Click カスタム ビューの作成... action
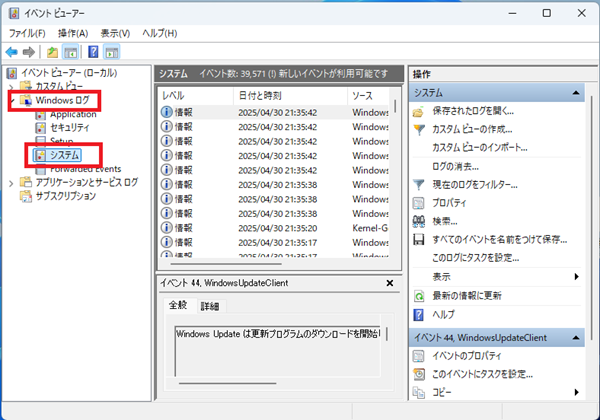 point(472,129)
